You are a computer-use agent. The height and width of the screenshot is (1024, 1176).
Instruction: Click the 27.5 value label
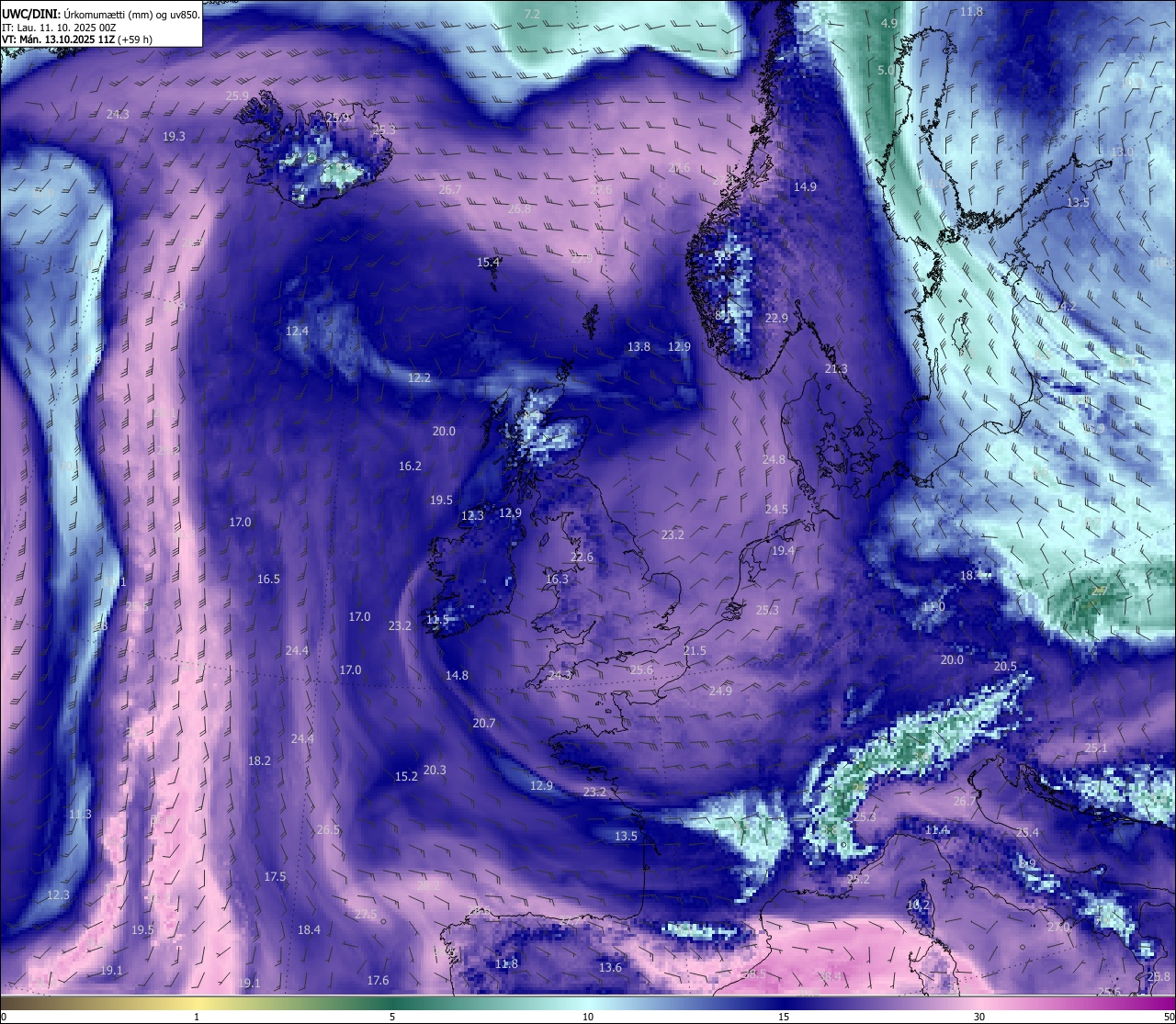point(365,914)
